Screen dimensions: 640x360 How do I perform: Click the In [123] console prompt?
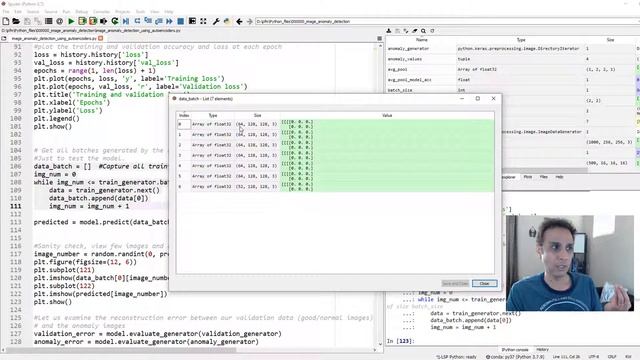point(400,341)
